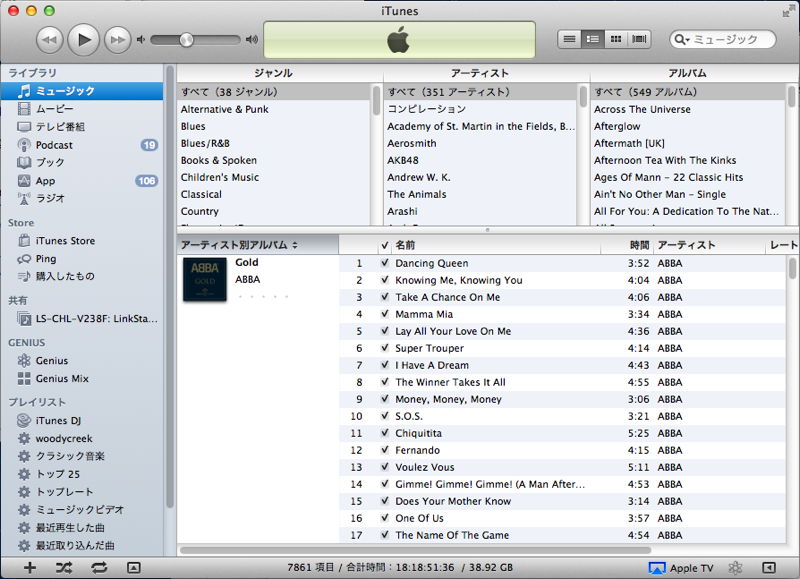
Task: Sort tracks by アーティスト column header
Action: (710, 245)
